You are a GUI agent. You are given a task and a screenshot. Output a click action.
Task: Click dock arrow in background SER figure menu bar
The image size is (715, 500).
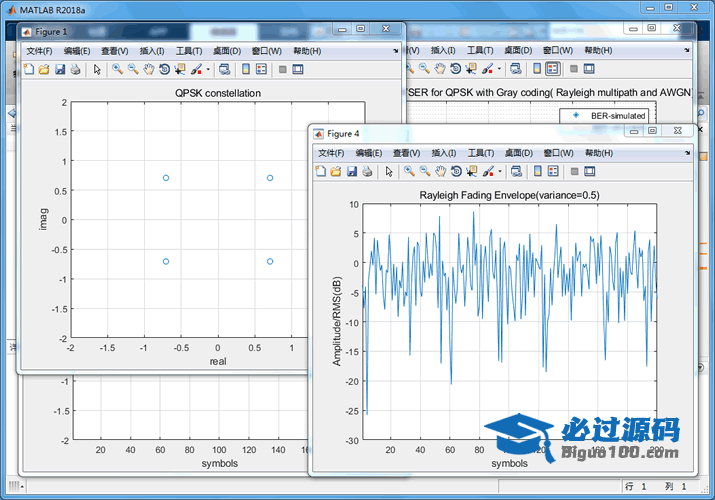pos(687,51)
